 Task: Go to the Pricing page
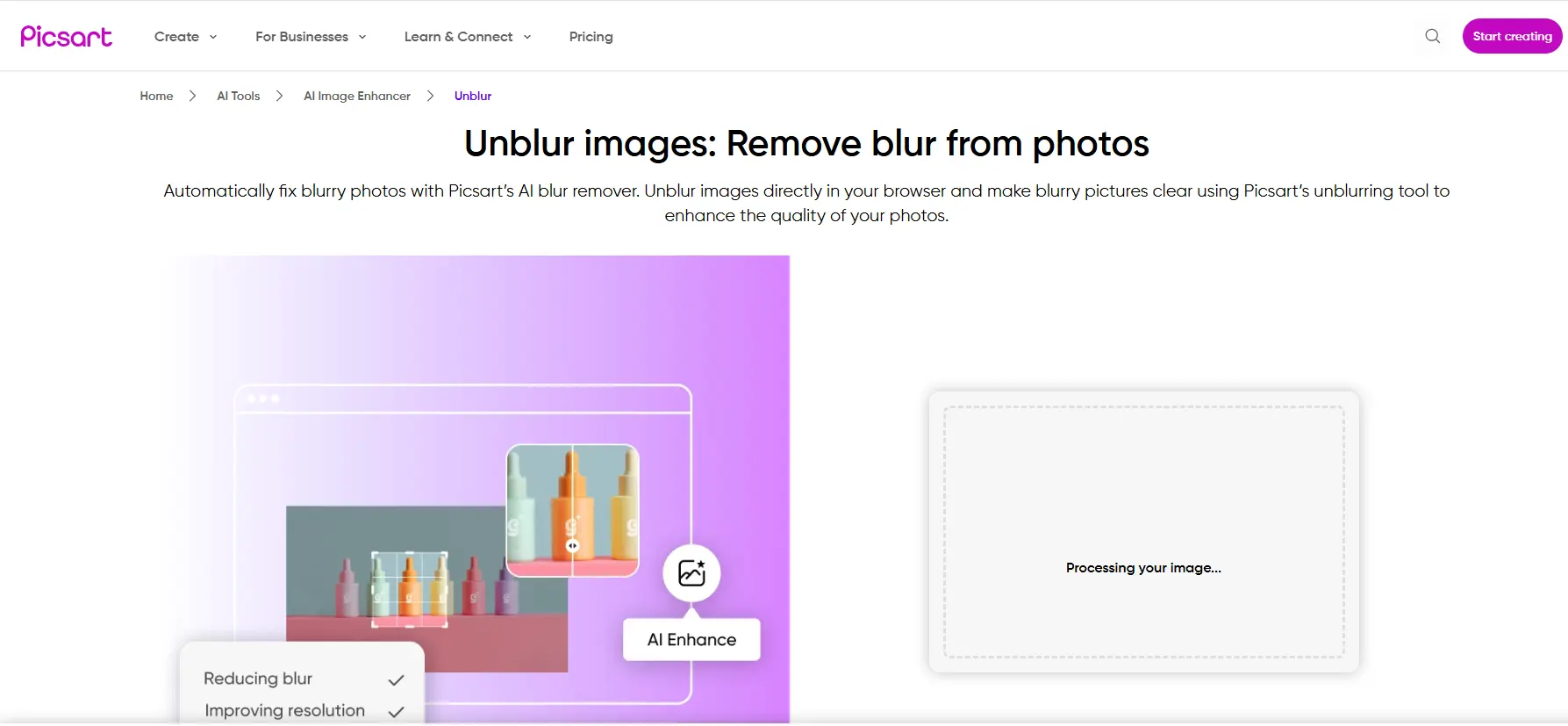click(x=591, y=37)
